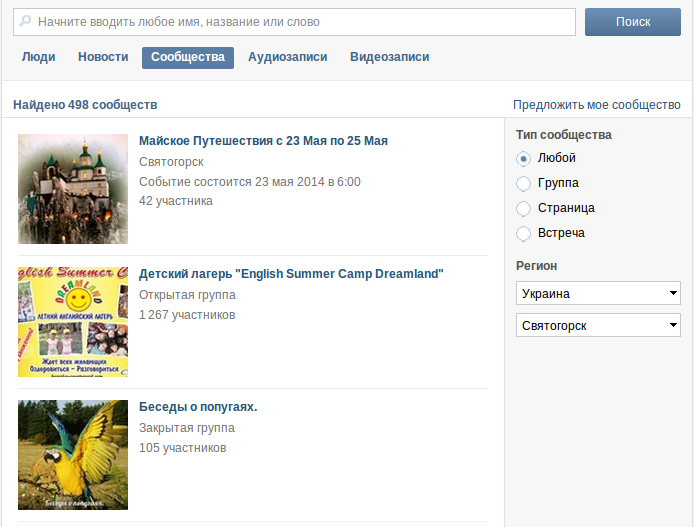698x527 pixels.
Task: Click the monastery thumbnail image
Action: pyautogui.click(x=73, y=189)
